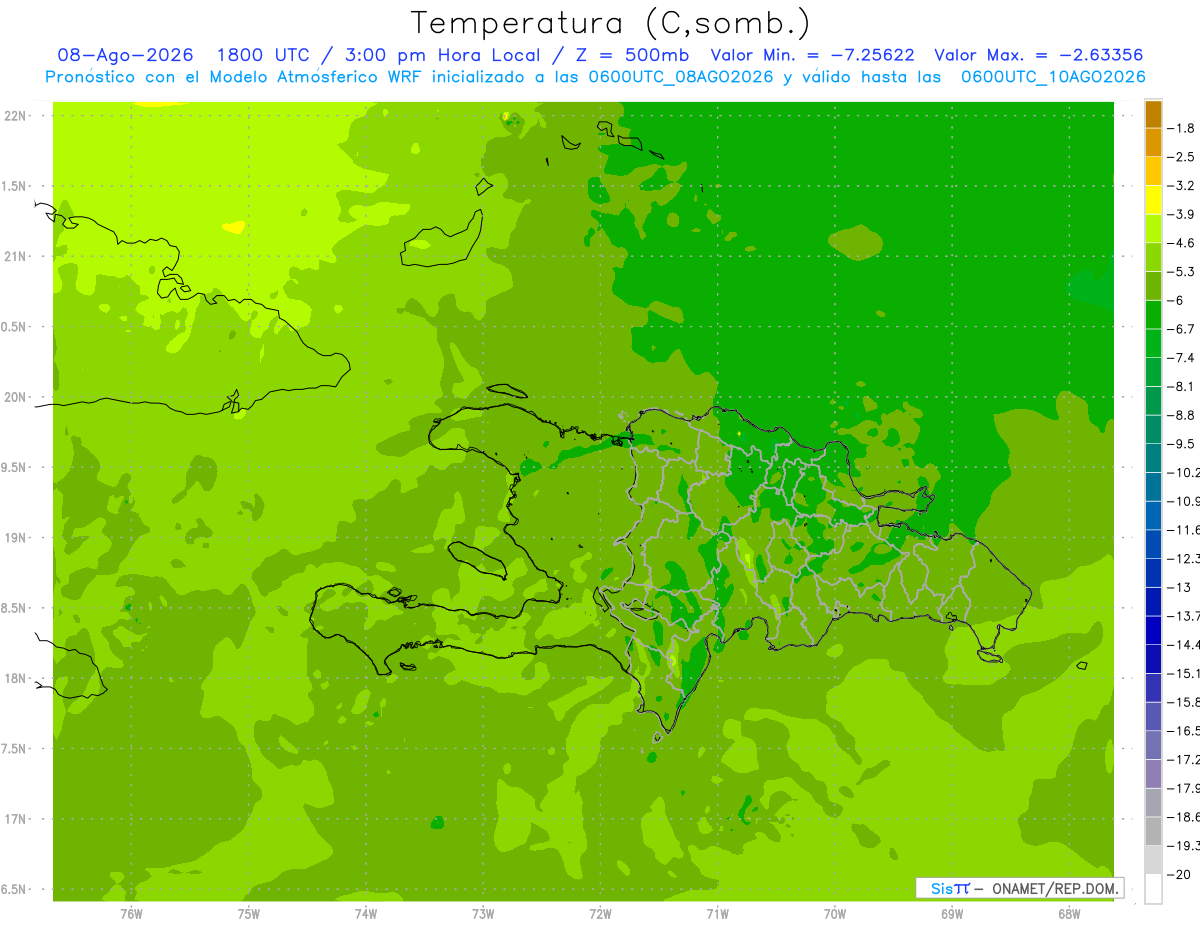
Task: Click the '75W' longitude label
Action: pyautogui.click(x=249, y=913)
